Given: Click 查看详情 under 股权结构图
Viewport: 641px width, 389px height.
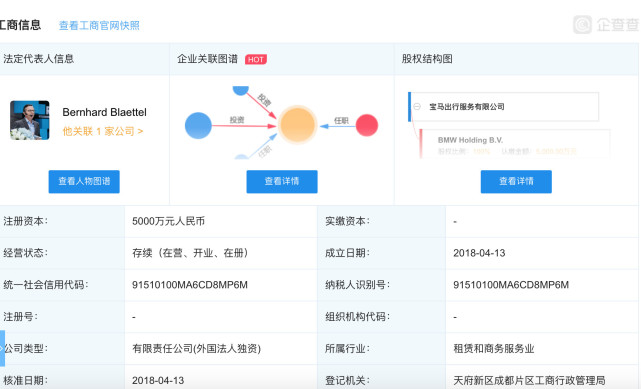Looking at the screenshot, I should (x=516, y=181).
